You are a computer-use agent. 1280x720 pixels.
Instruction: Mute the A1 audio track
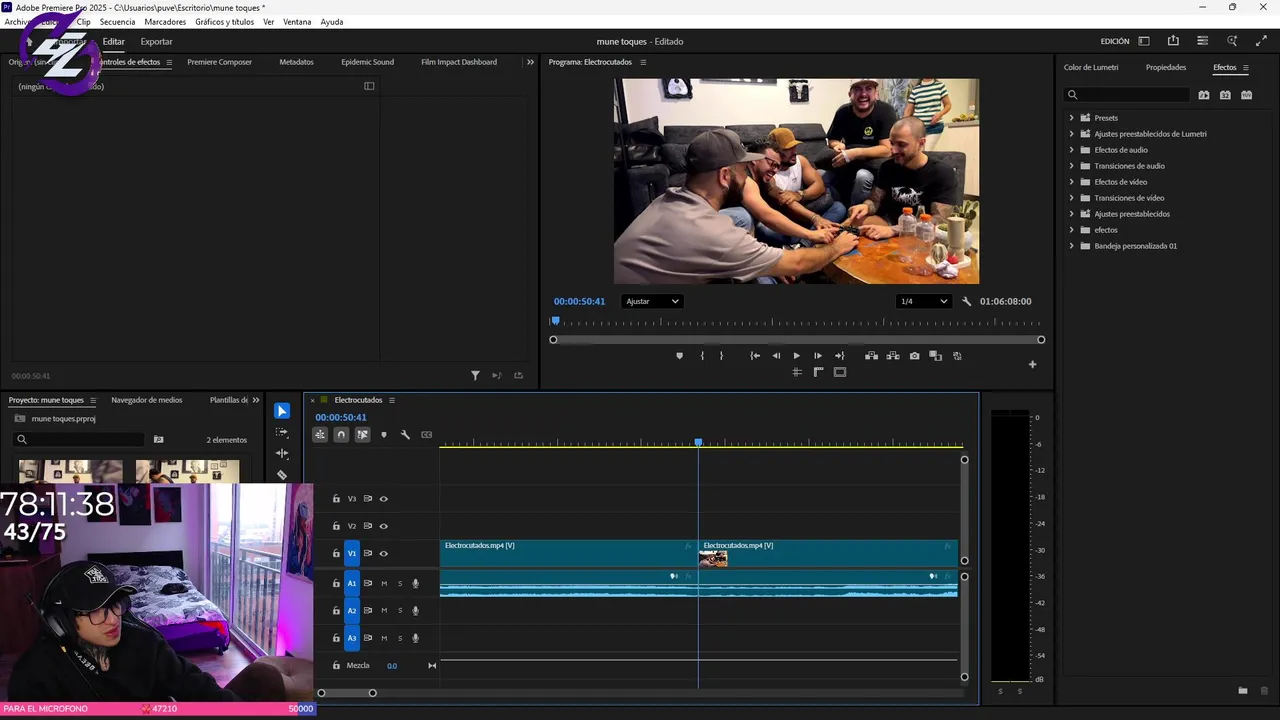click(x=384, y=583)
